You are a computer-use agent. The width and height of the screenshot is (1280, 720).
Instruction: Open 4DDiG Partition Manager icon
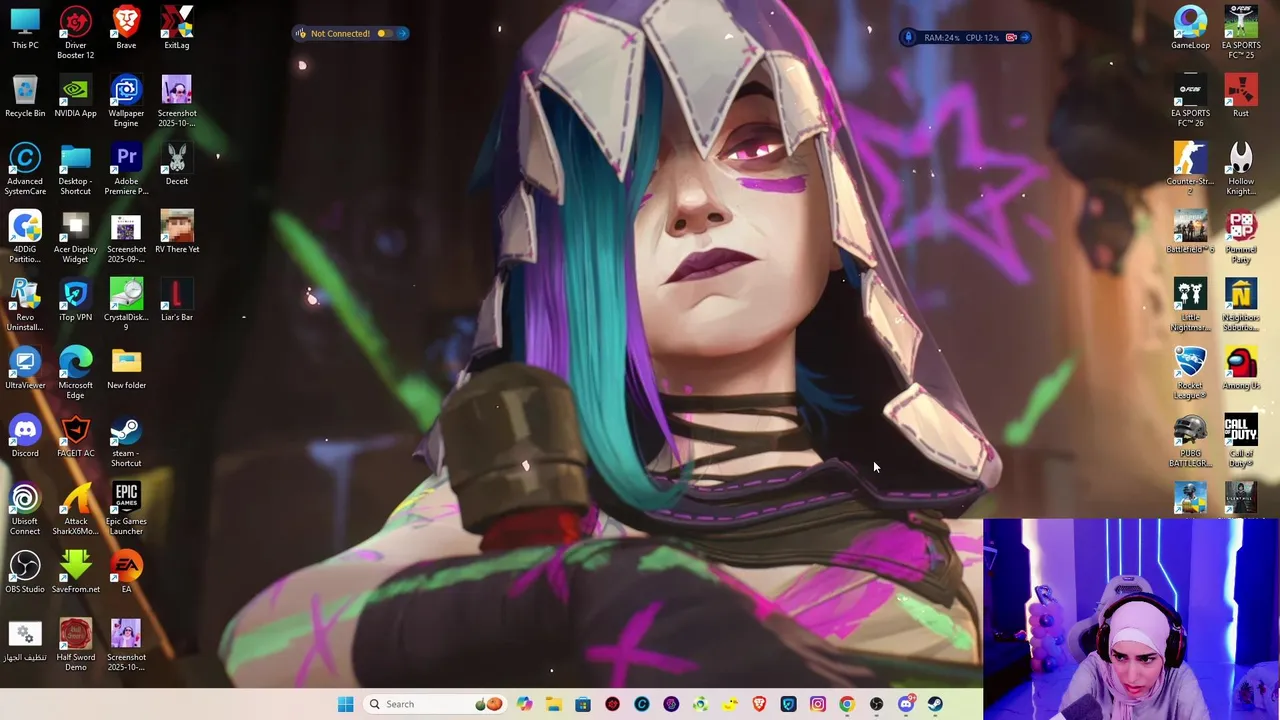click(x=25, y=236)
